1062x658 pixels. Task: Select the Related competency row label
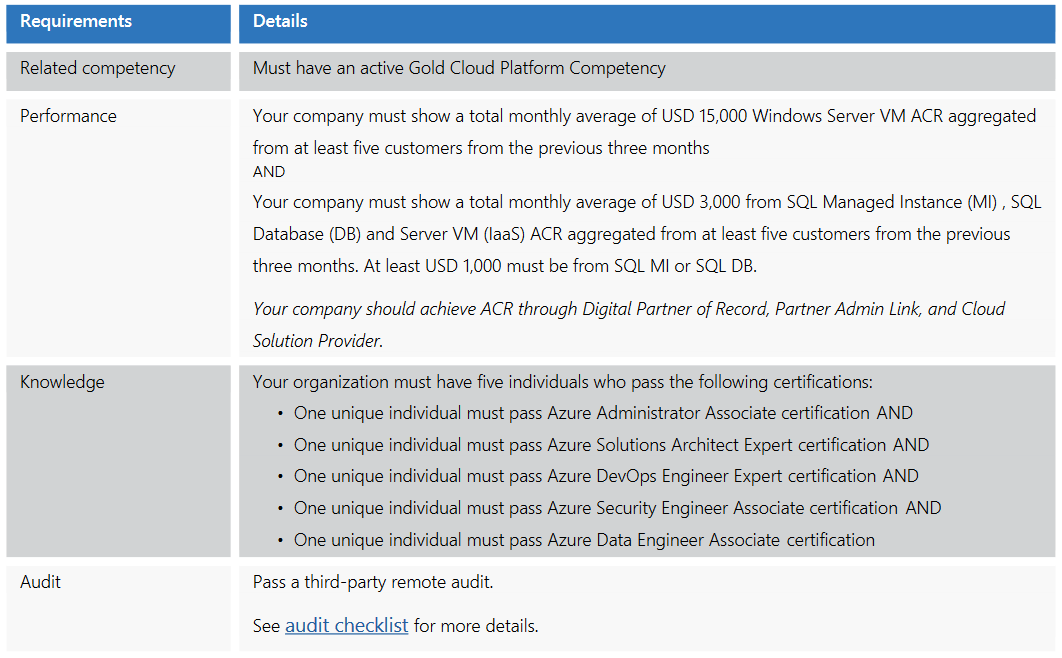coord(97,68)
